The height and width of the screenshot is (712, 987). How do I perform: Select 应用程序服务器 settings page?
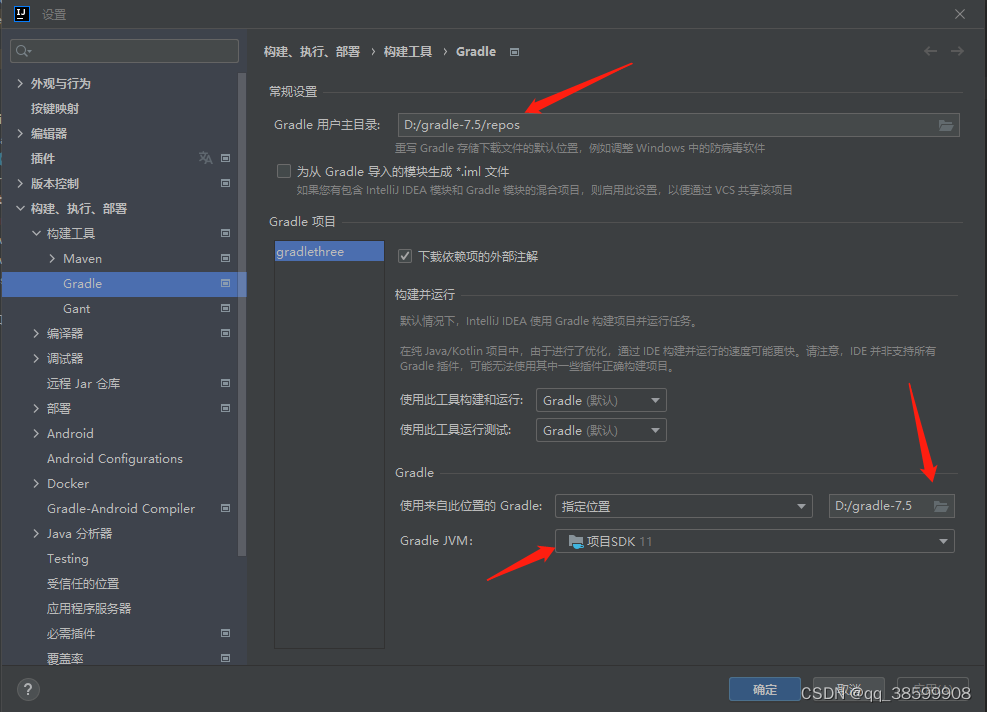(89, 608)
